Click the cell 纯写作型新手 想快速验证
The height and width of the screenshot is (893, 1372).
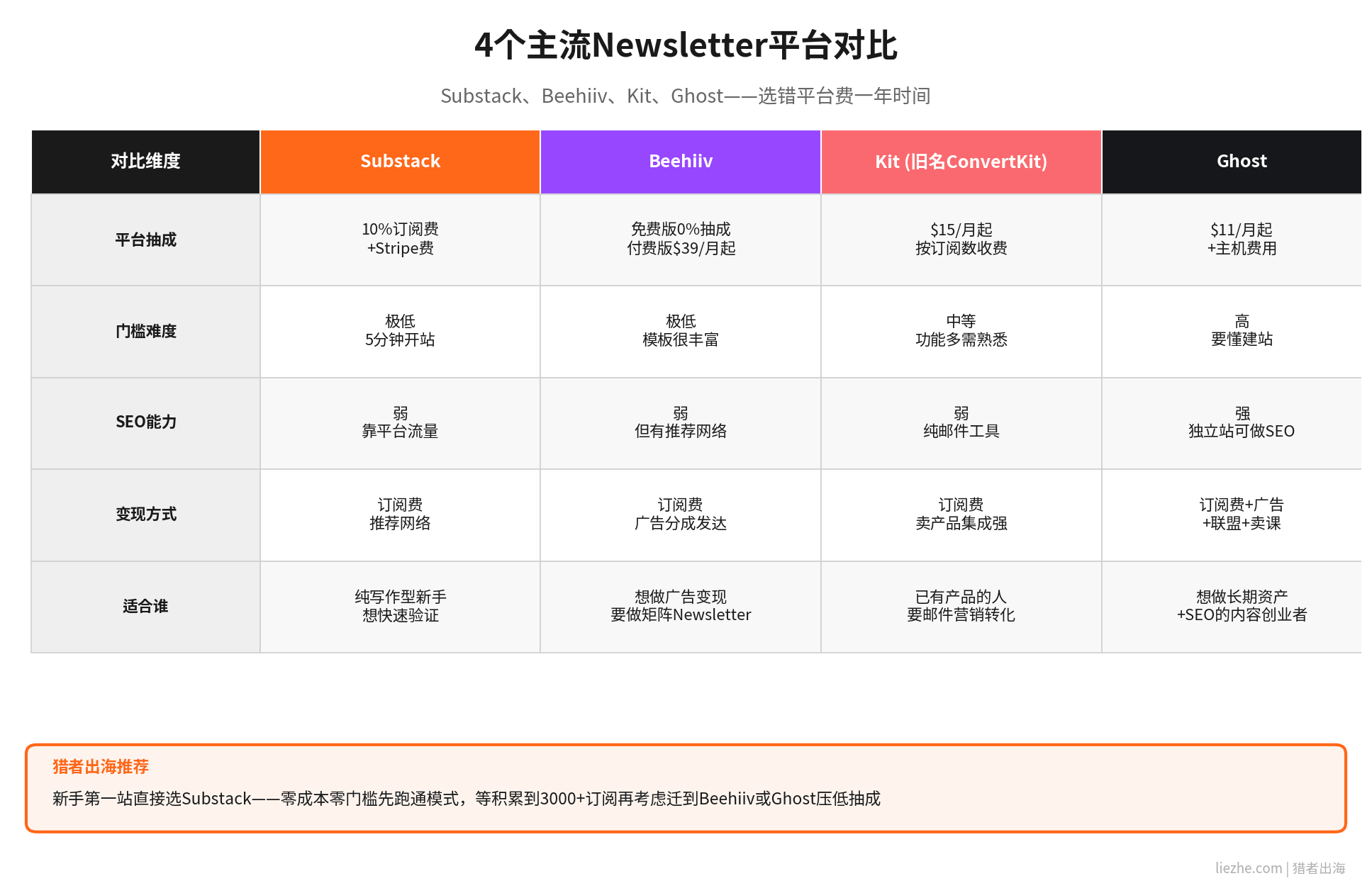tap(400, 607)
